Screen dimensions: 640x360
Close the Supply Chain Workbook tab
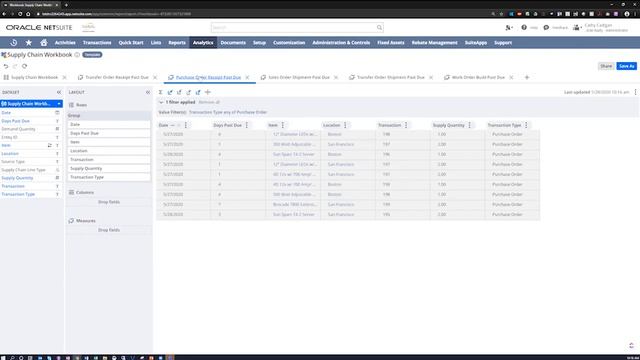pos(64,77)
